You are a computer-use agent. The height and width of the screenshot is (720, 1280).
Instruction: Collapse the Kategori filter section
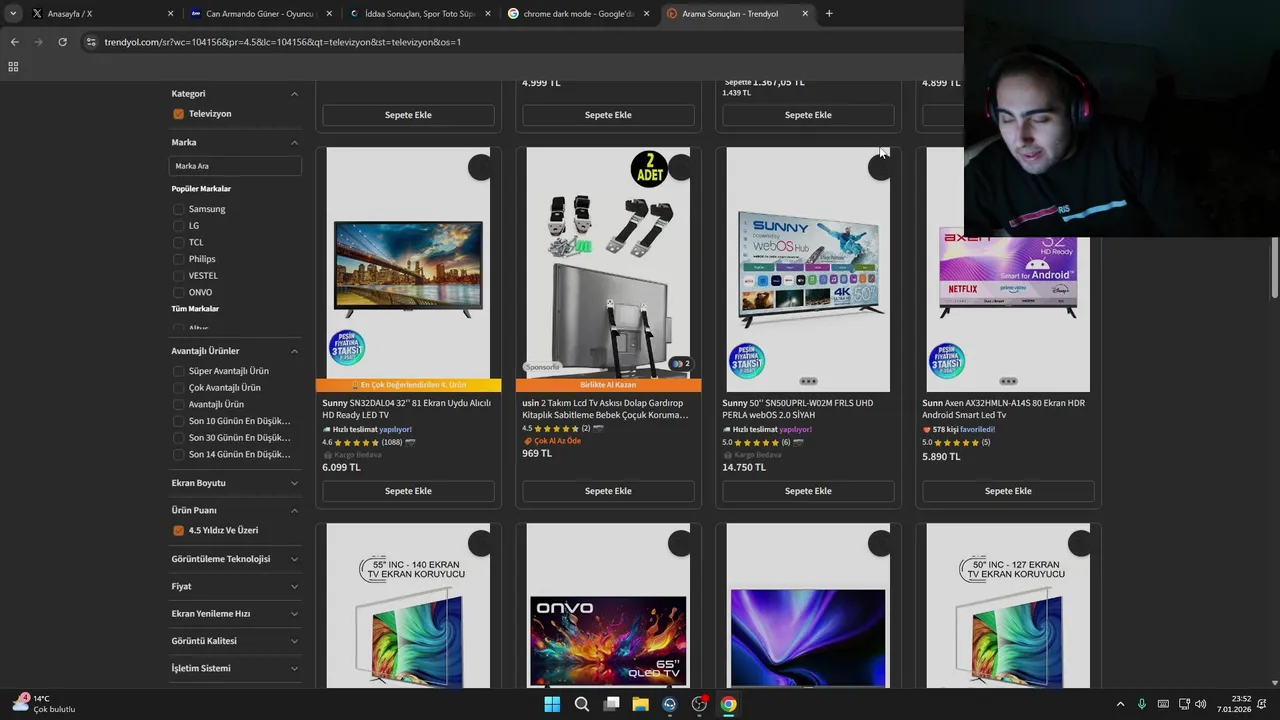tap(294, 94)
